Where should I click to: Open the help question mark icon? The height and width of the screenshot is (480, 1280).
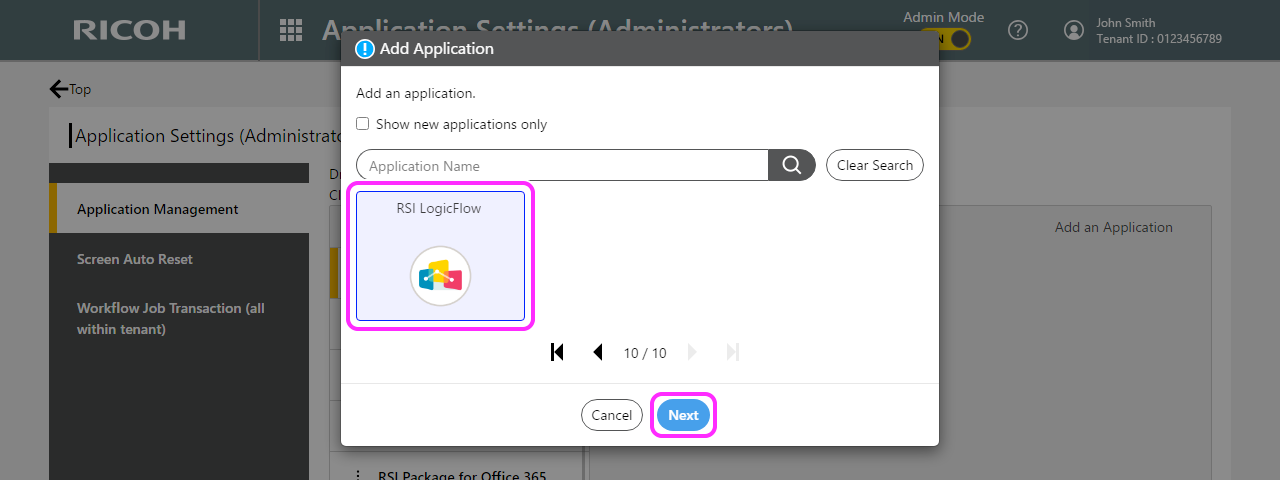[1018, 30]
